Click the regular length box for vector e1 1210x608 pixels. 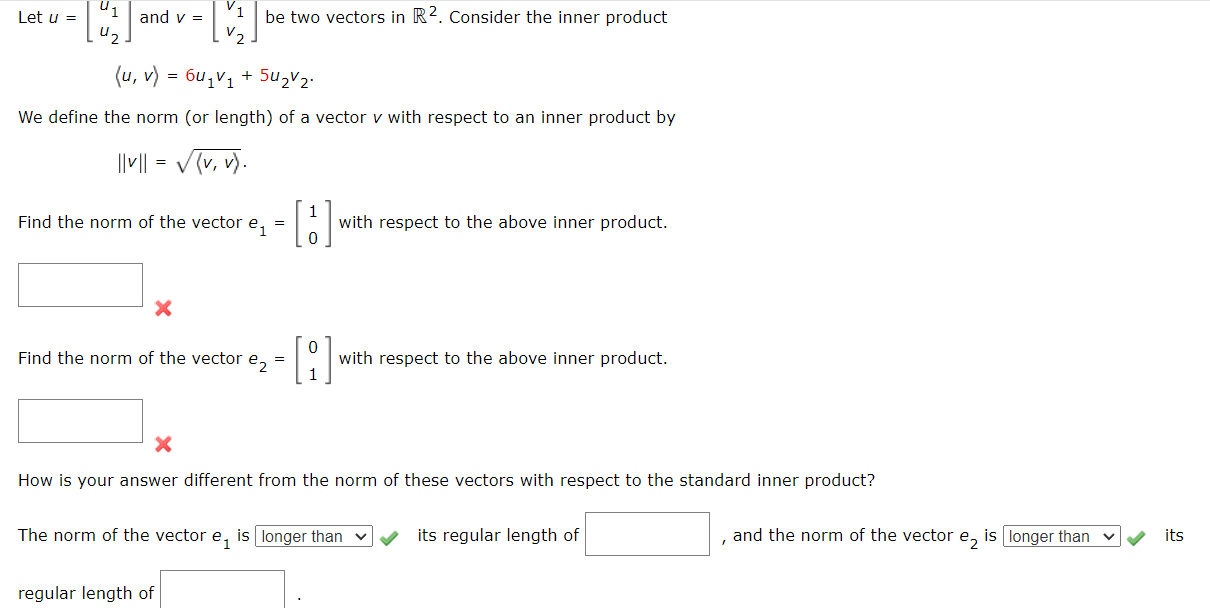(647, 533)
